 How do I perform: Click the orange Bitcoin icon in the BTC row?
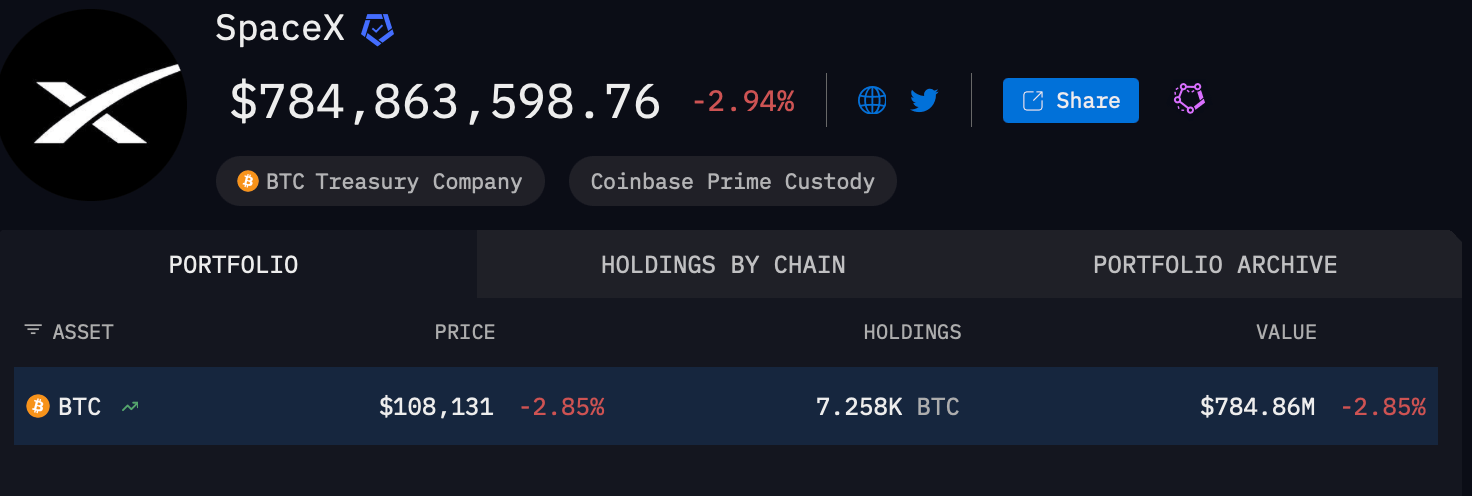[x=37, y=406]
